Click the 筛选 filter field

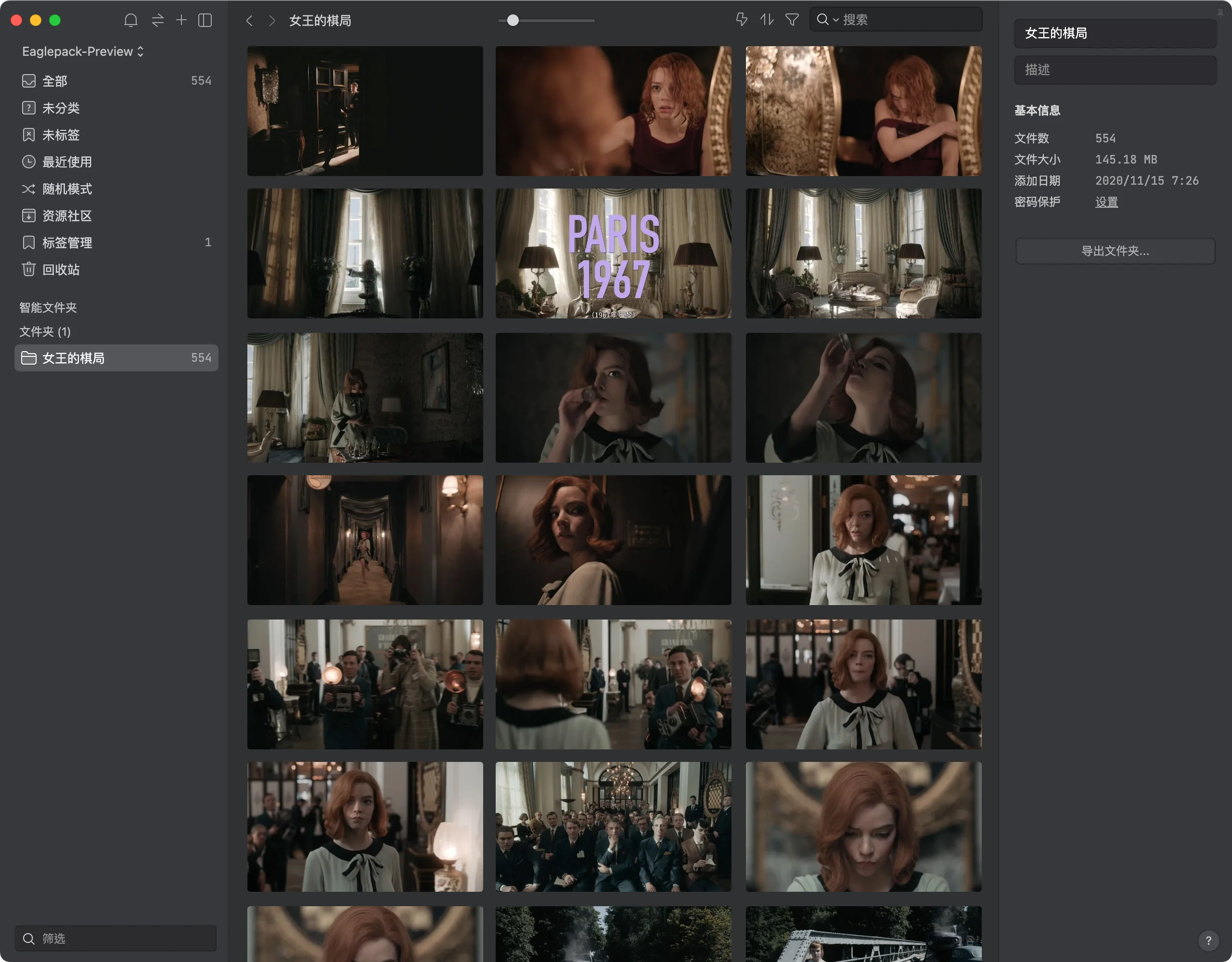(116, 938)
